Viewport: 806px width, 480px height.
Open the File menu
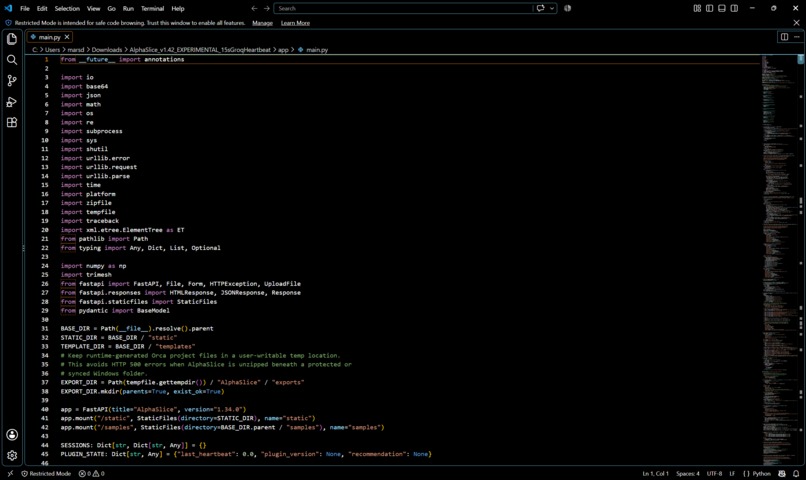pos(25,8)
